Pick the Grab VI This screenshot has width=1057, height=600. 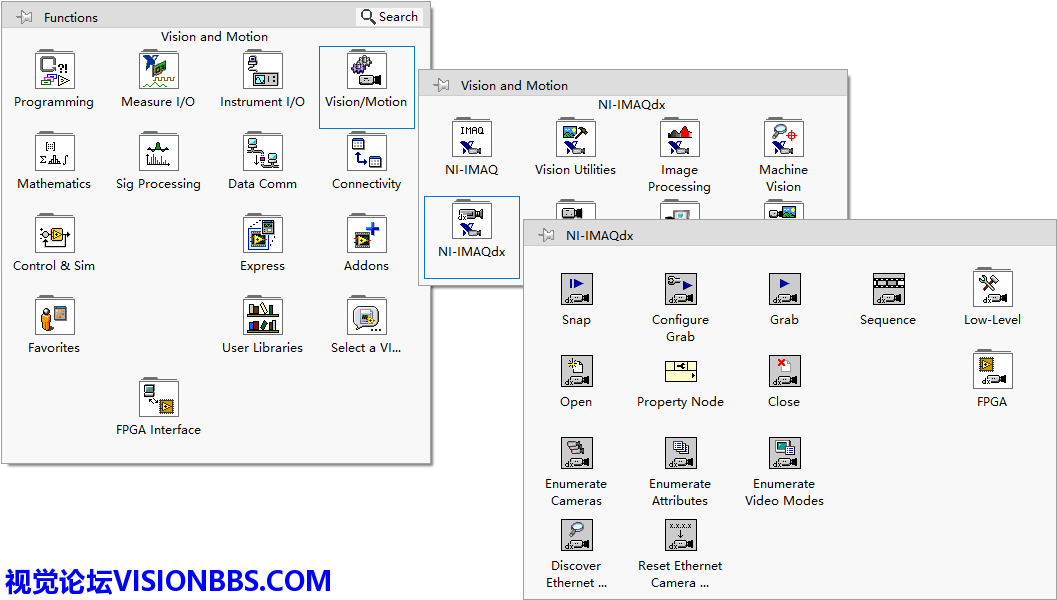(784, 289)
